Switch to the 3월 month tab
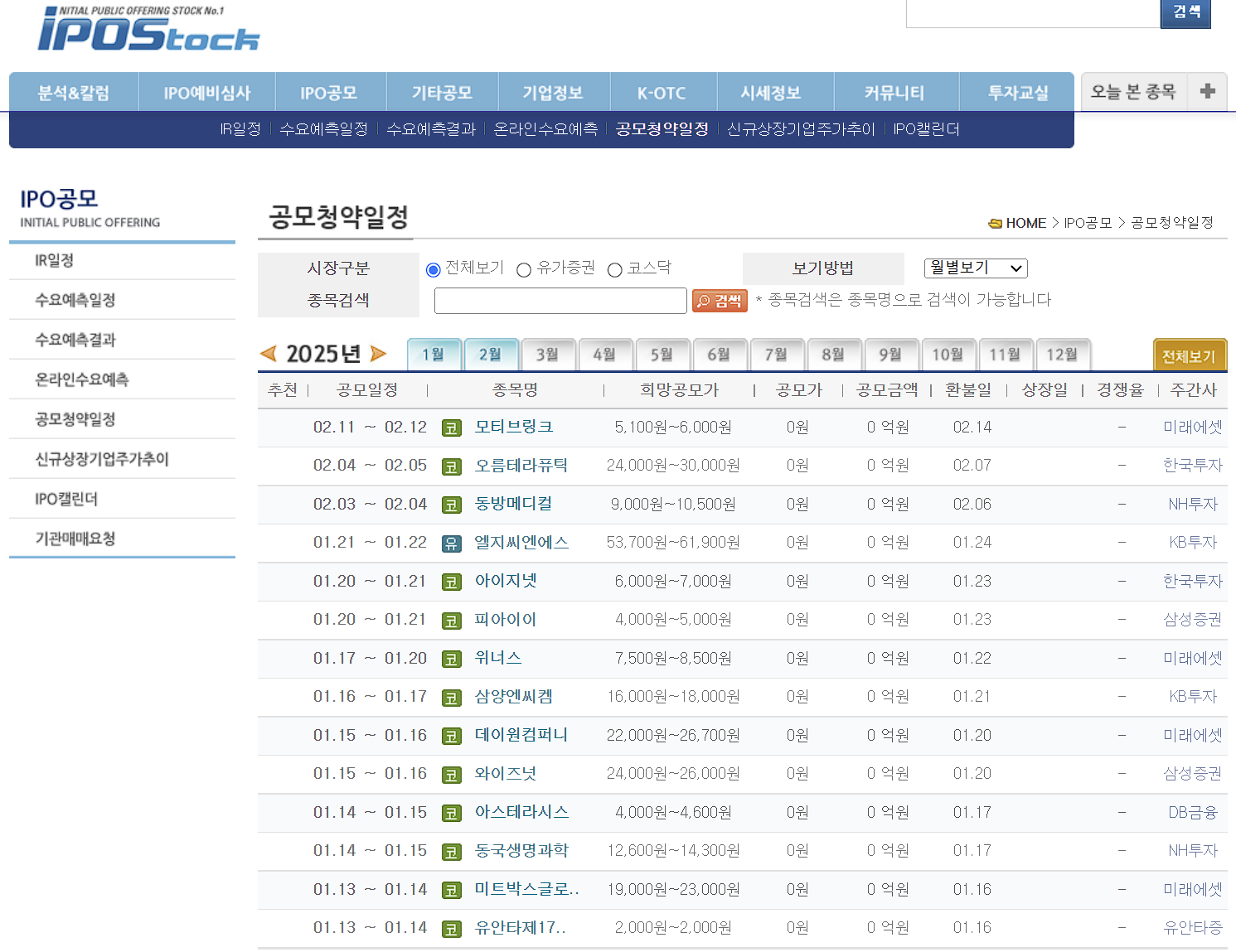The width and height of the screenshot is (1236, 952). (549, 354)
